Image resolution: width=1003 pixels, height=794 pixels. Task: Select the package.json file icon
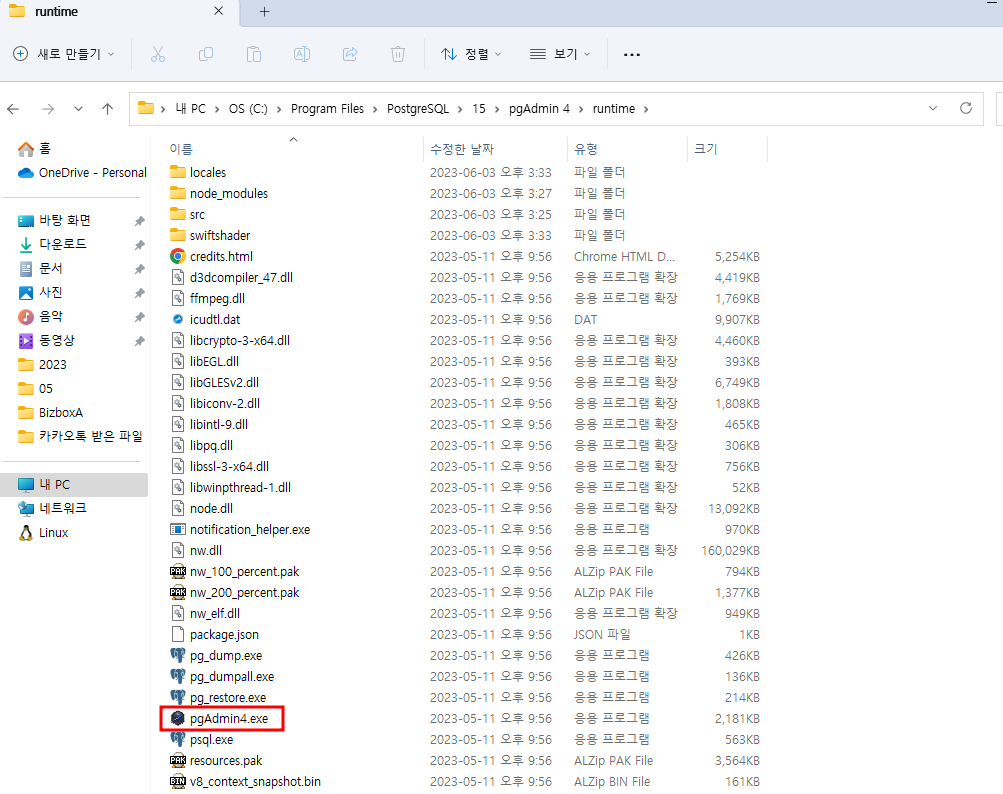pyautogui.click(x=178, y=635)
